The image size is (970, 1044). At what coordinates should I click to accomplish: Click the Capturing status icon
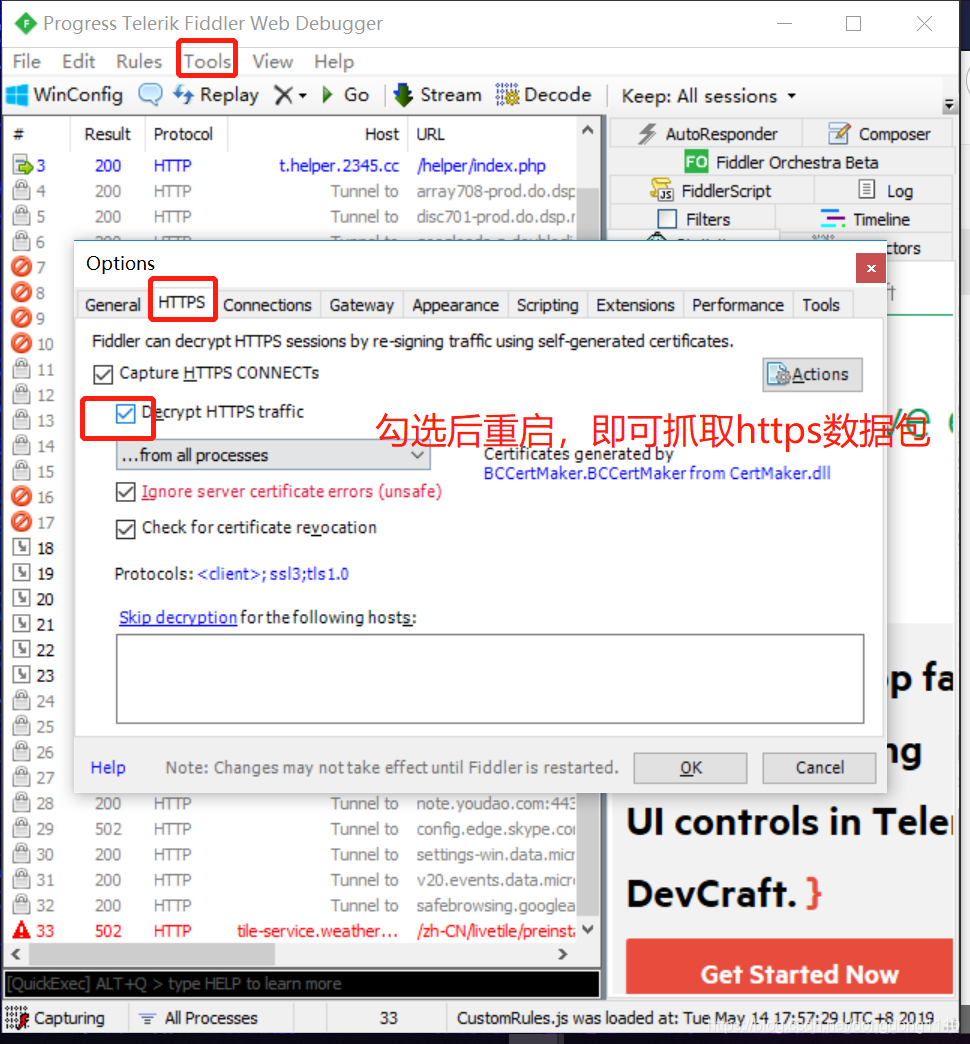[x=17, y=1018]
